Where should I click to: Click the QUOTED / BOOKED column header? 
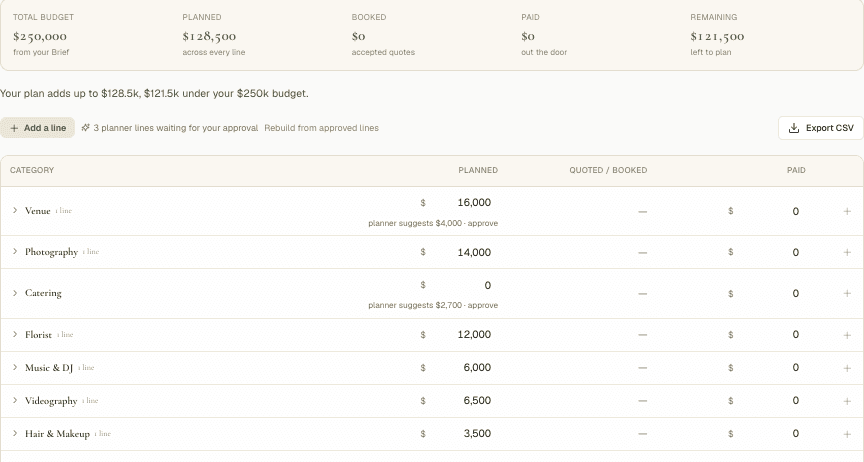coord(608,170)
